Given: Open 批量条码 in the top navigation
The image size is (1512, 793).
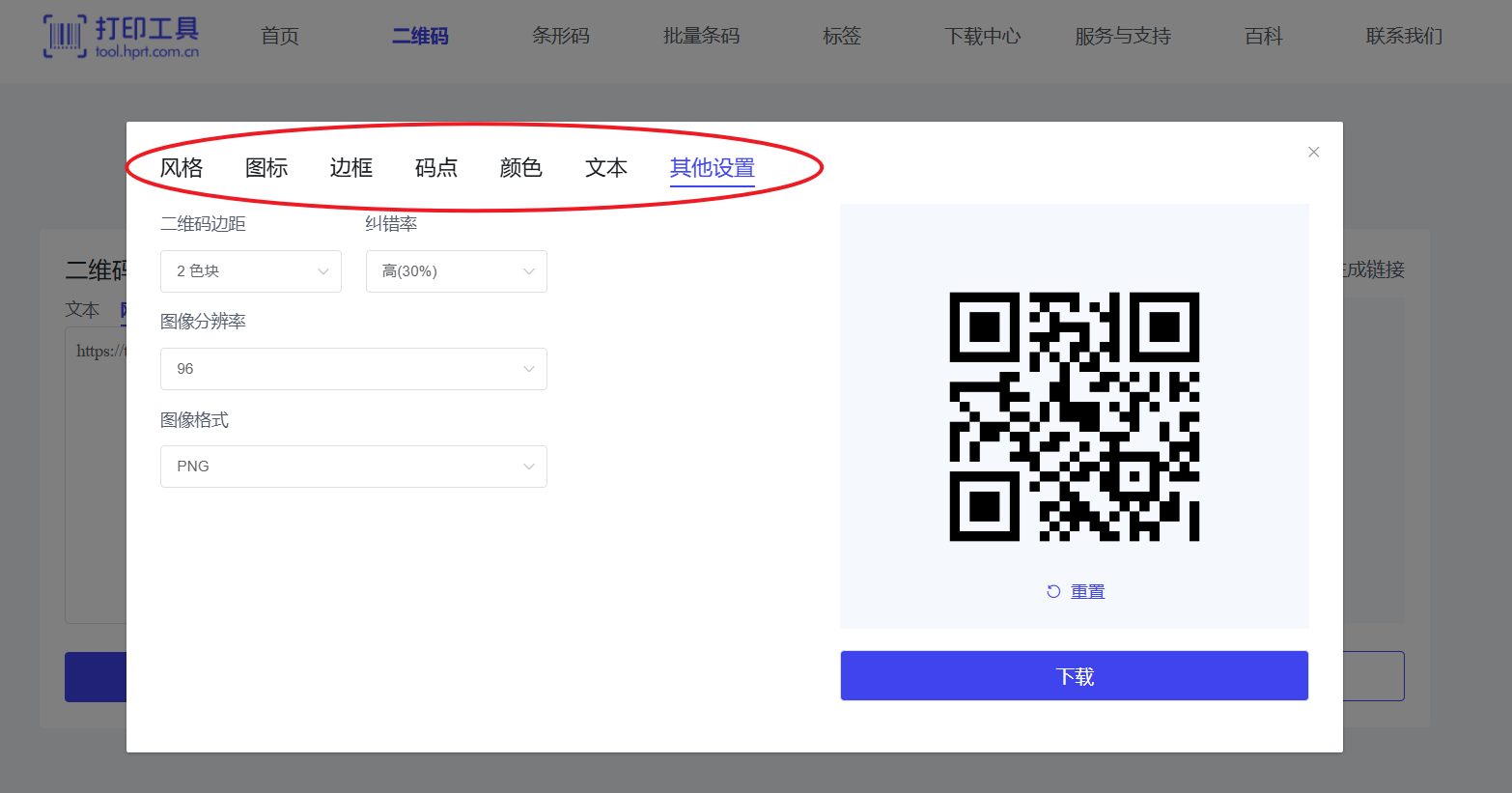Looking at the screenshot, I should (702, 37).
